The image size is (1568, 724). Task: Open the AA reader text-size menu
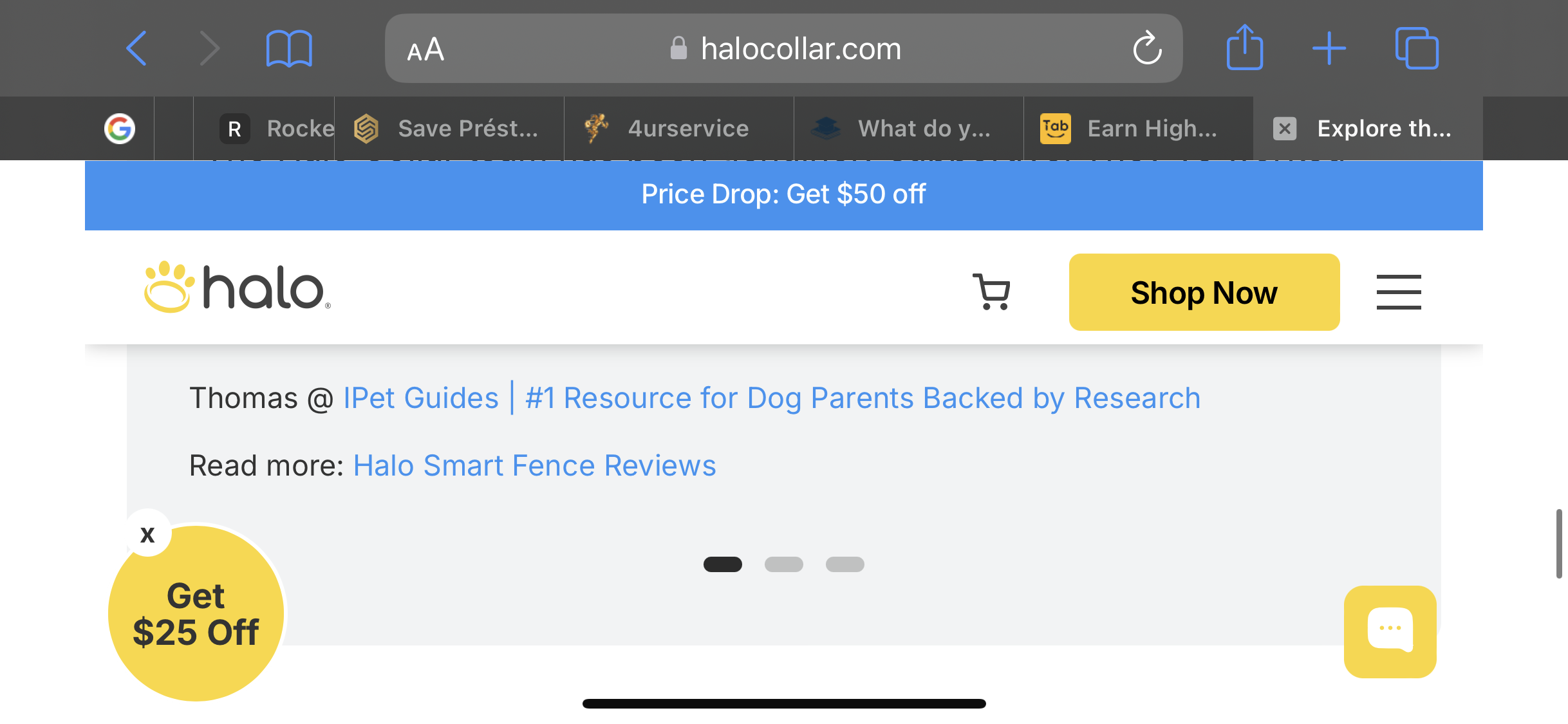coord(425,49)
